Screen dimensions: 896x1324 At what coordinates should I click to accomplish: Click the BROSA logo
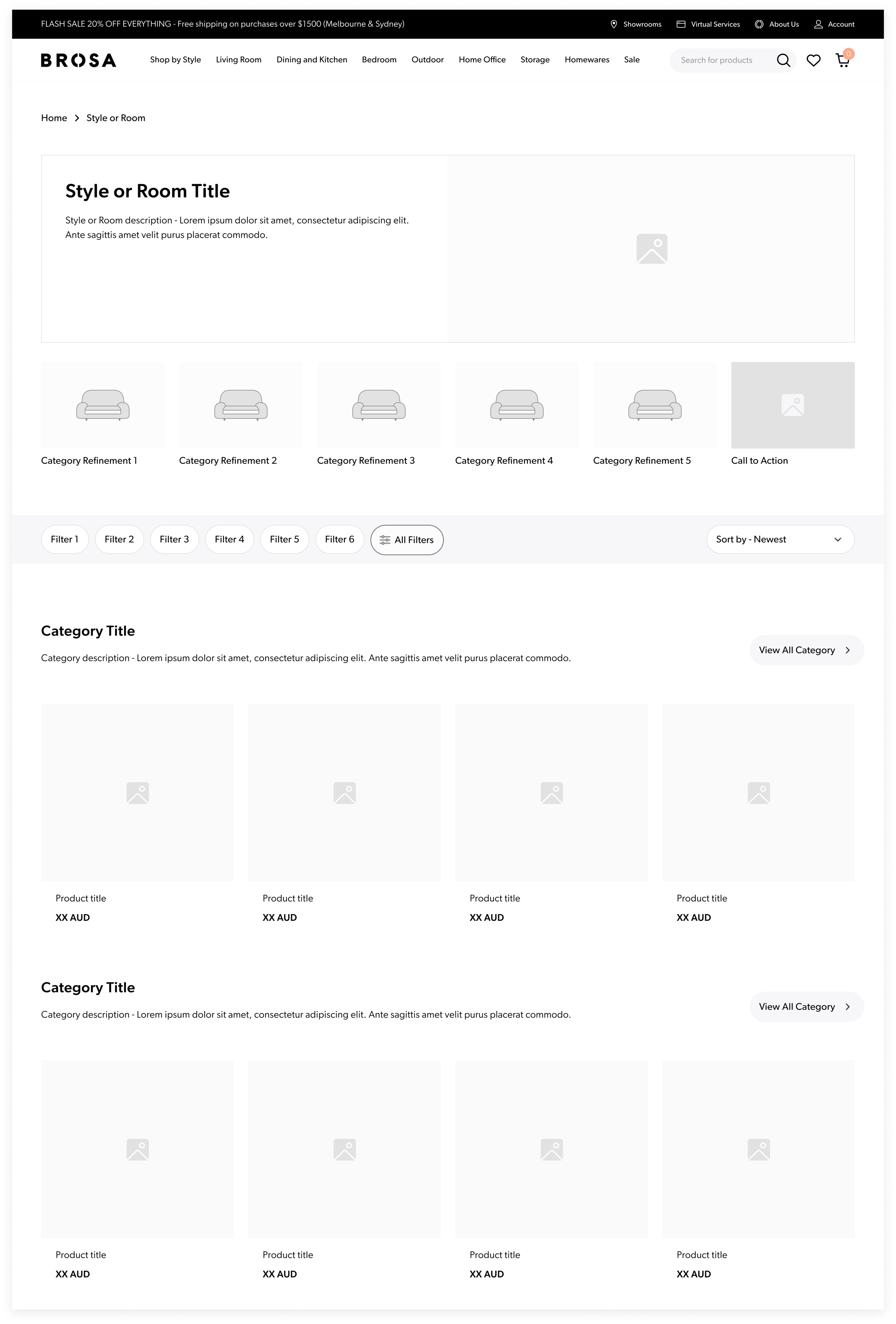click(x=78, y=60)
